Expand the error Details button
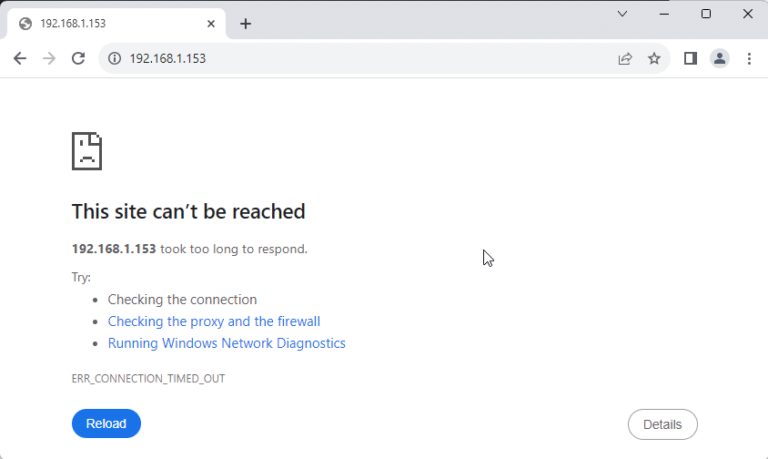Viewport: 768px width, 459px height. pyautogui.click(x=662, y=424)
